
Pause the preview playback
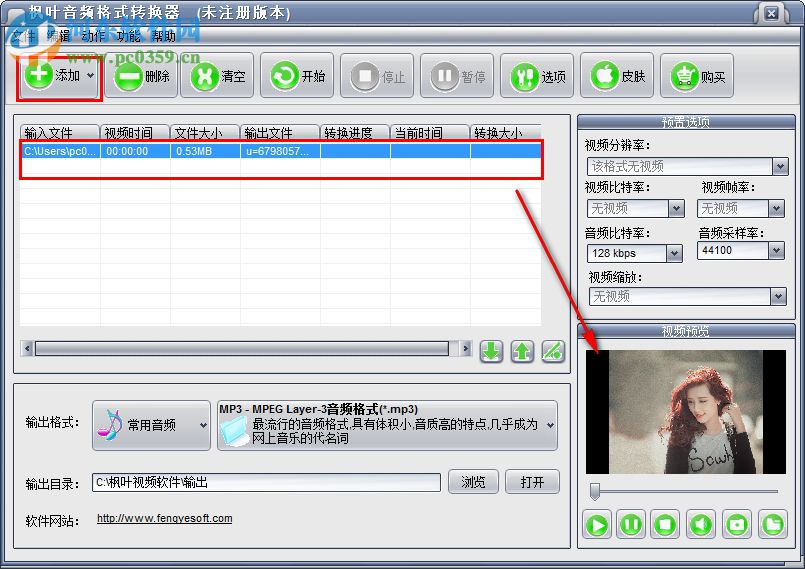pos(630,524)
